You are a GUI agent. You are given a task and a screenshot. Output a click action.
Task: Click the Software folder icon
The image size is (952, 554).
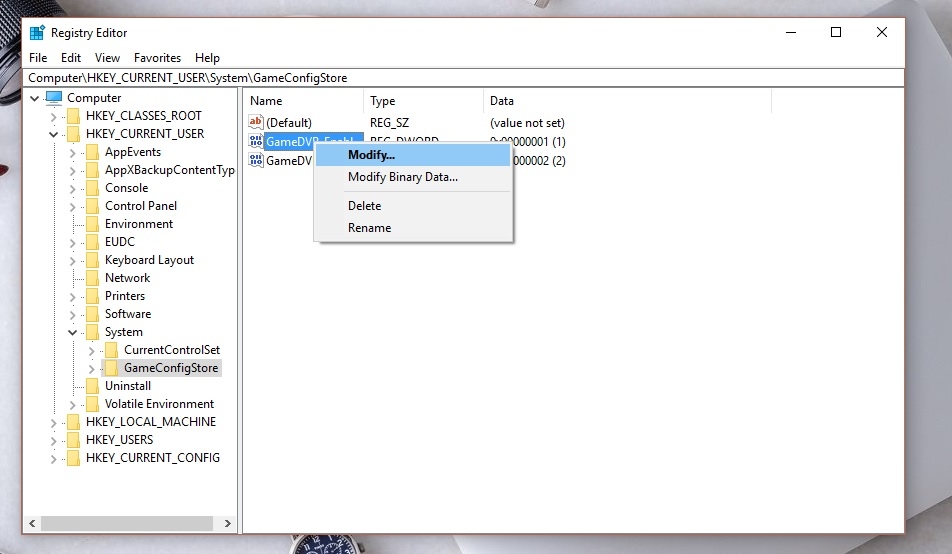click(92, 314)
